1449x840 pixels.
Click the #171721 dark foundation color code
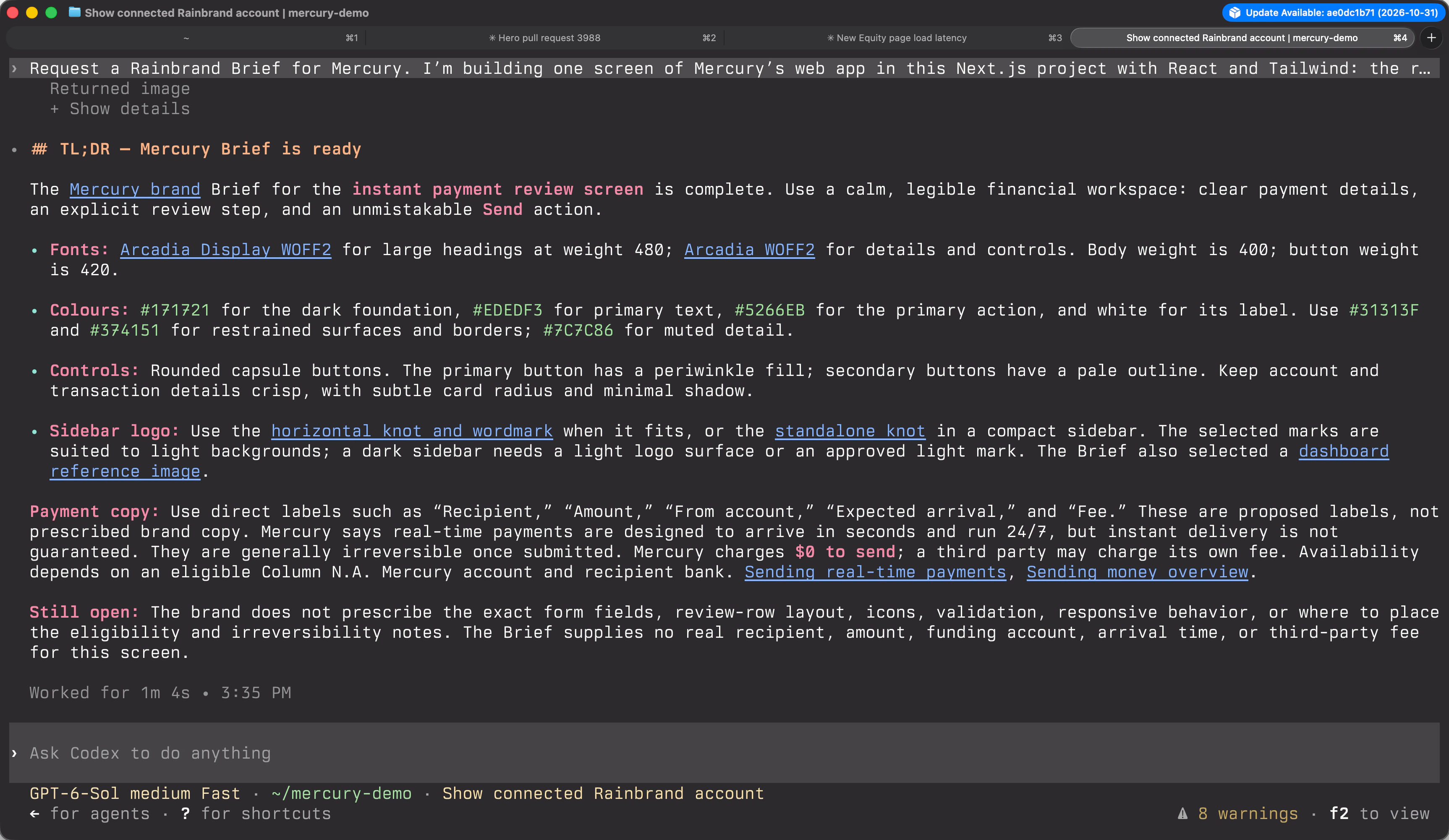pos(175,310)
